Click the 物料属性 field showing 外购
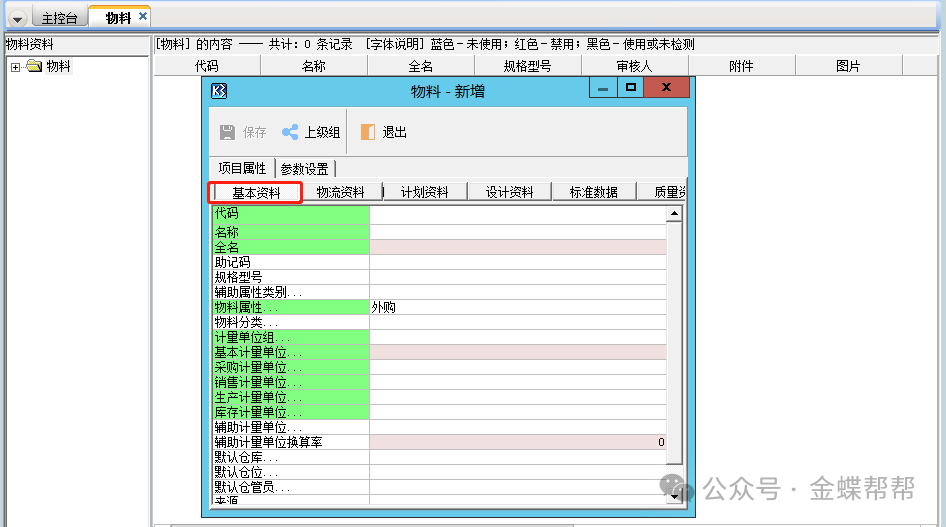 click(517, 307)
